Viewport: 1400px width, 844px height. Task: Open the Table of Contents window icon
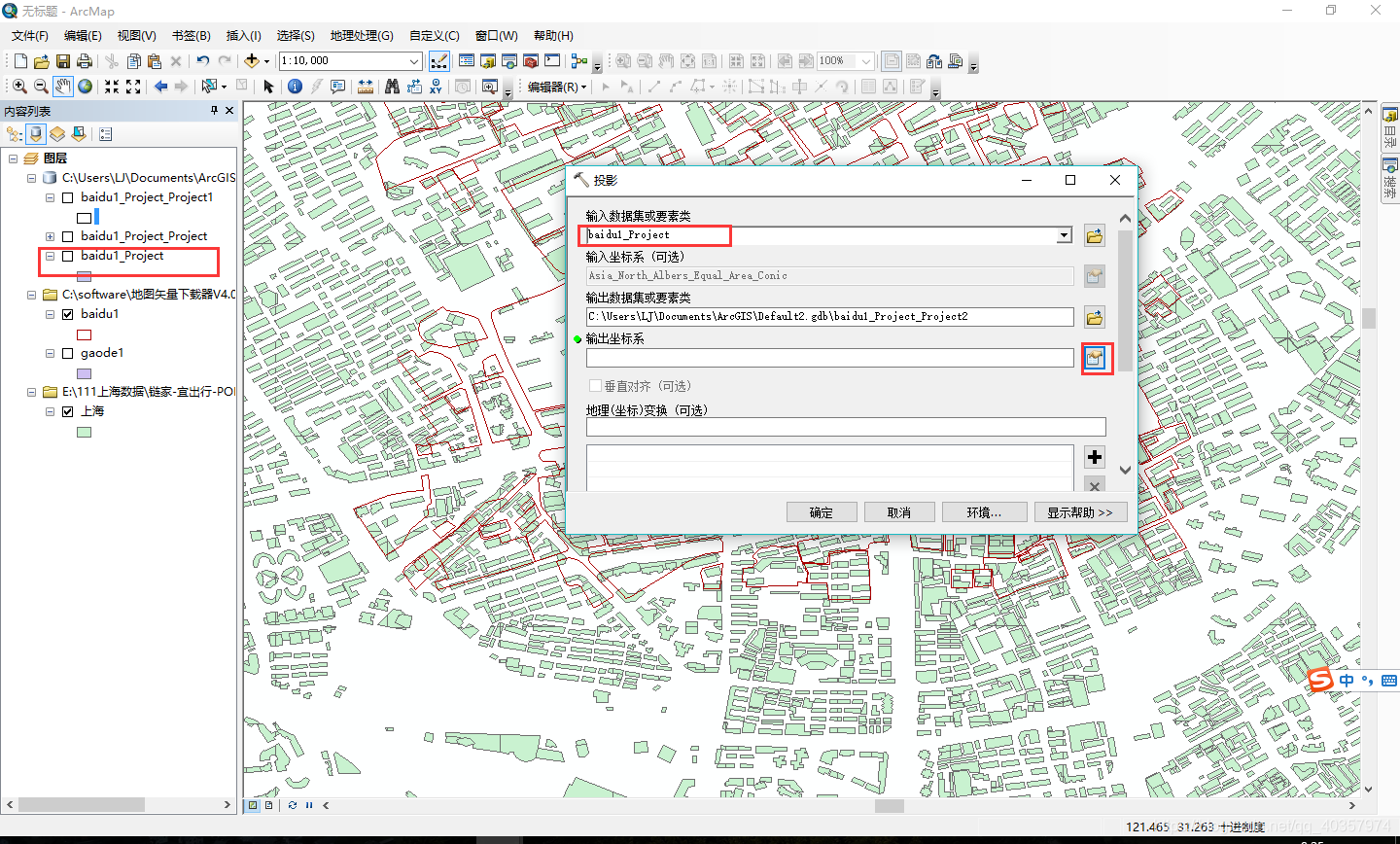[467, 61]
